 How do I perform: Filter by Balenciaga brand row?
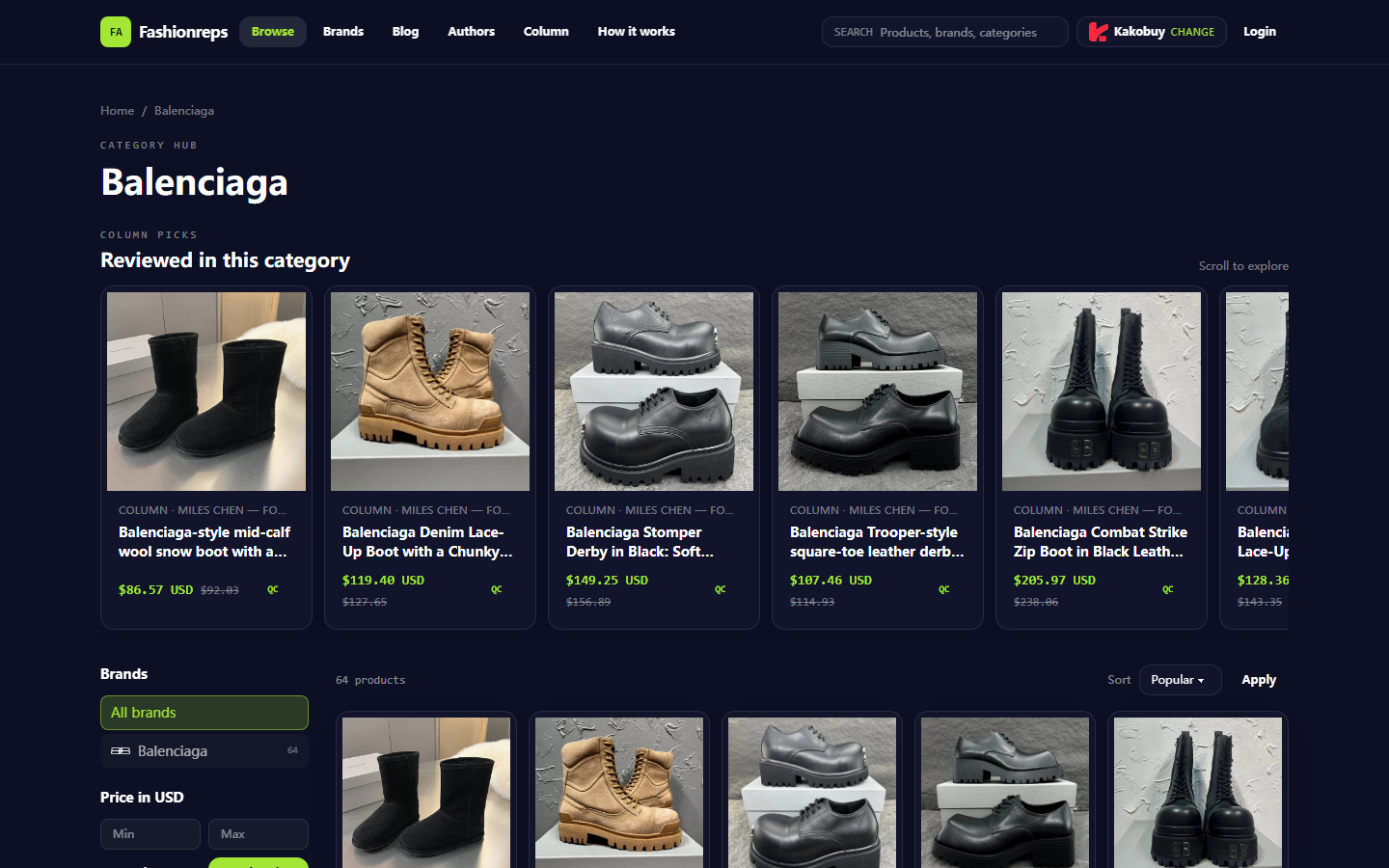(x=204, y=751)
